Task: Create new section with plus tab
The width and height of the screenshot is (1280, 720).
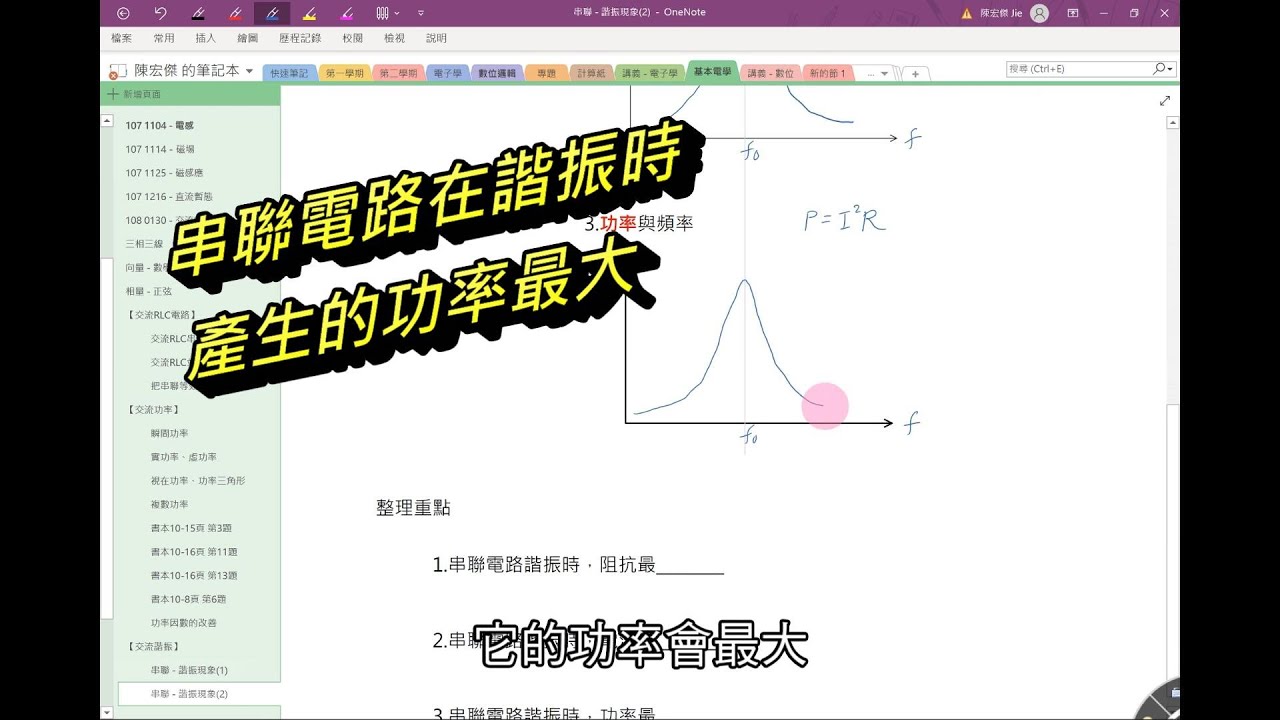Action: click(915, 73)
